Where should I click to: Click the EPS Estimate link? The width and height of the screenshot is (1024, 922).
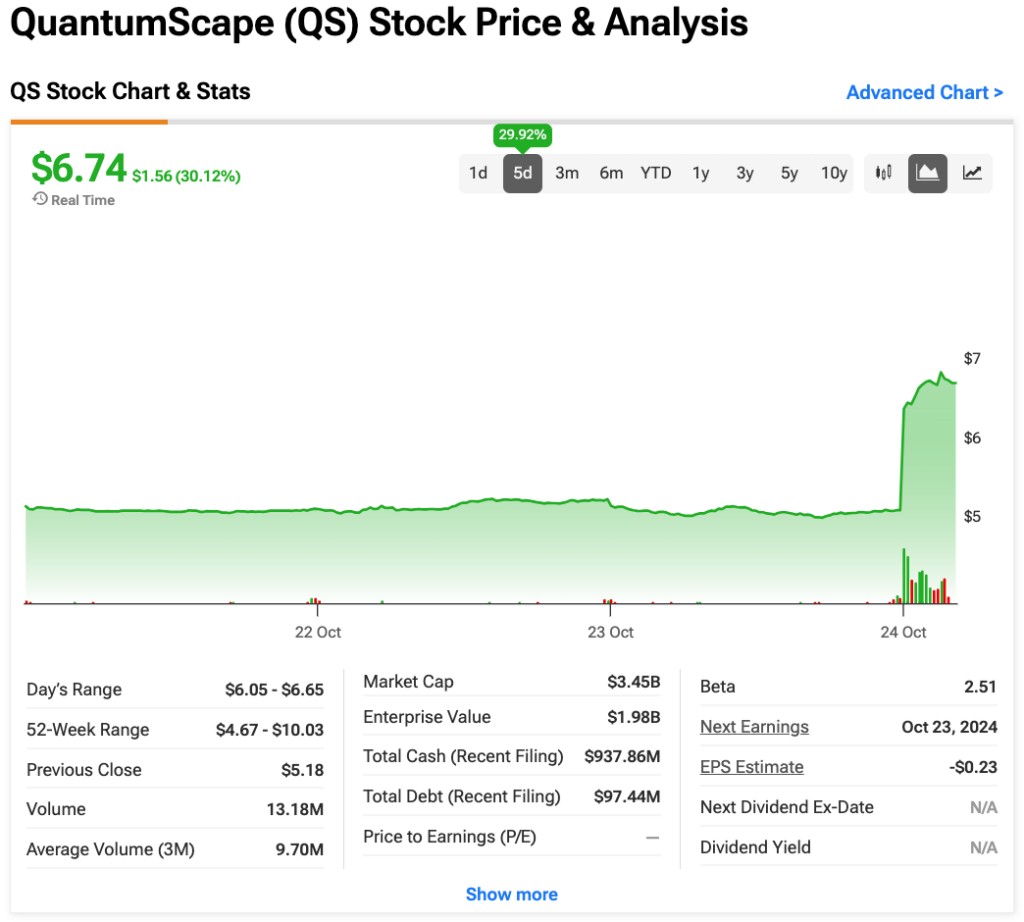coord(751,767)
